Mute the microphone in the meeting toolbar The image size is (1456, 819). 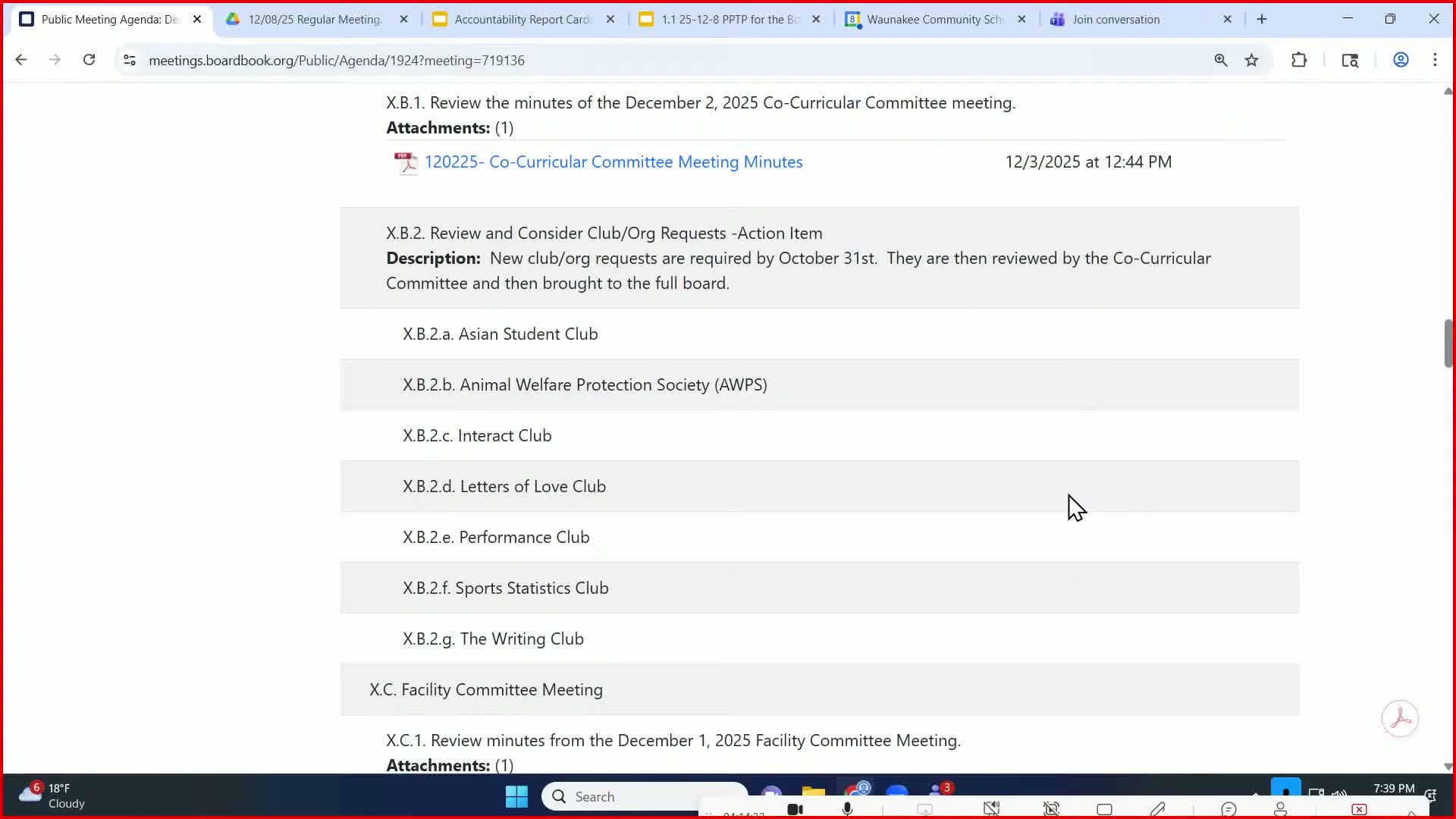(847, 809)
